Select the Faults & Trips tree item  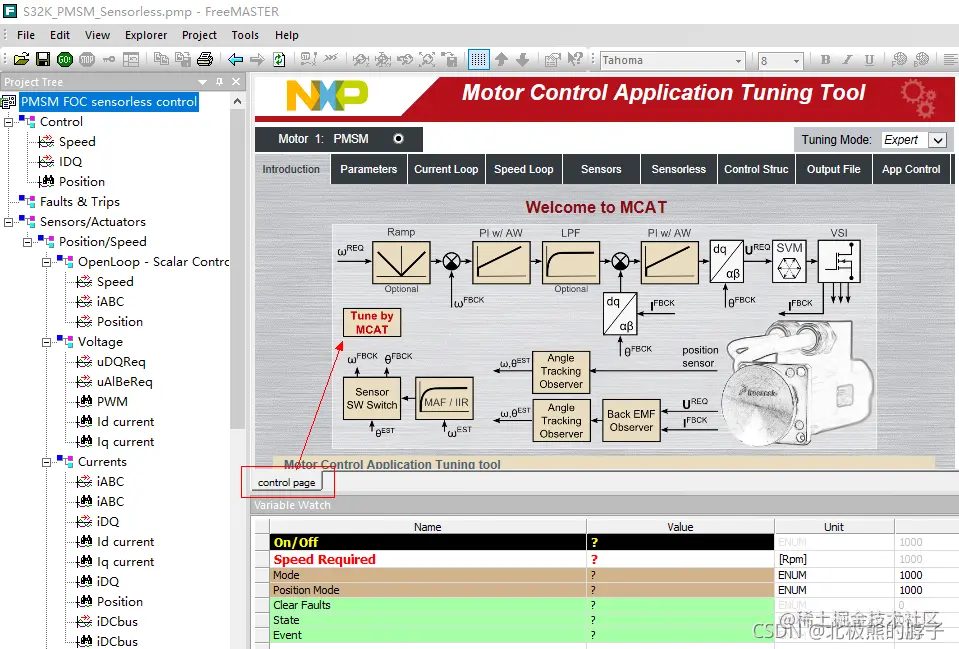[x=80, y=202]
